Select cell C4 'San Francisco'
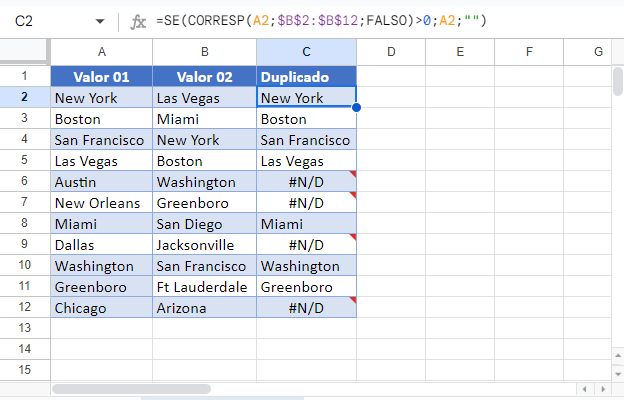Screen dimensions: 624x400 pyautogui.click(x=306, y=139)
